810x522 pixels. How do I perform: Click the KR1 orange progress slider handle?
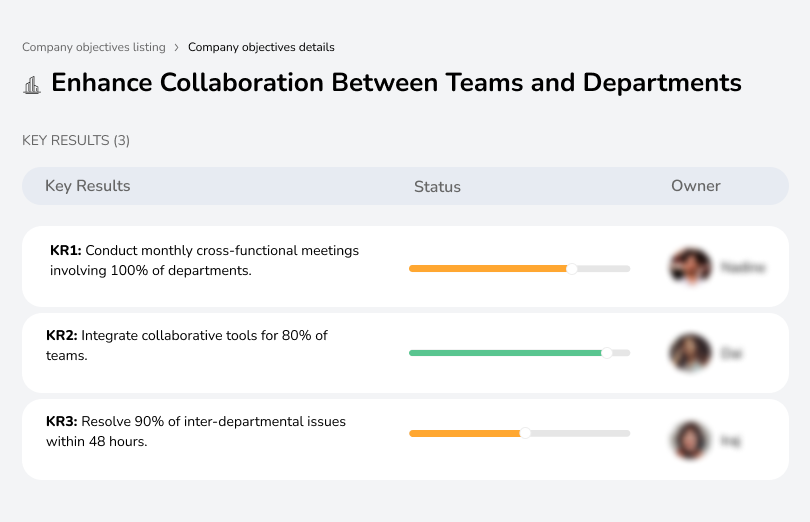[571, 269]
